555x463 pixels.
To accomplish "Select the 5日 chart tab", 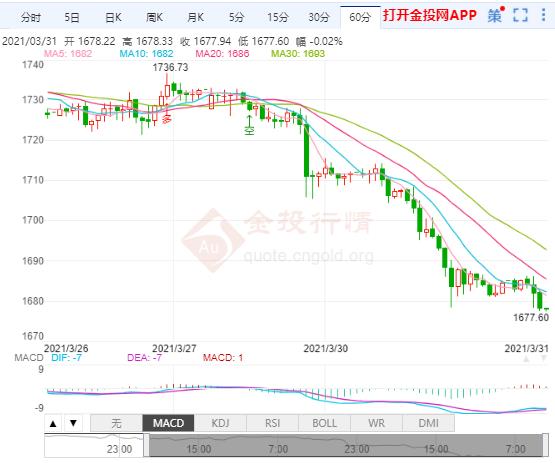I will (x=72, y=17).
